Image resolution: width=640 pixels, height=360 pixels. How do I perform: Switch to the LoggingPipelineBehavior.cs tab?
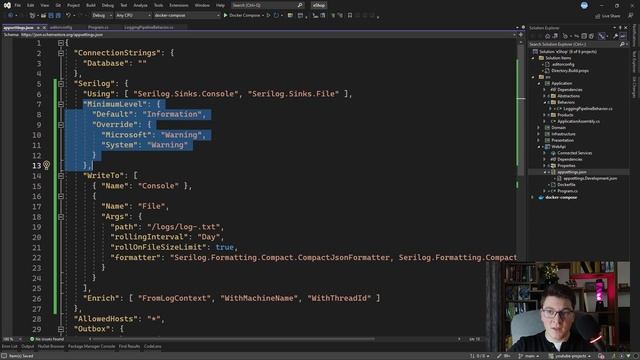pyautogui.click(x=149, y=27)
